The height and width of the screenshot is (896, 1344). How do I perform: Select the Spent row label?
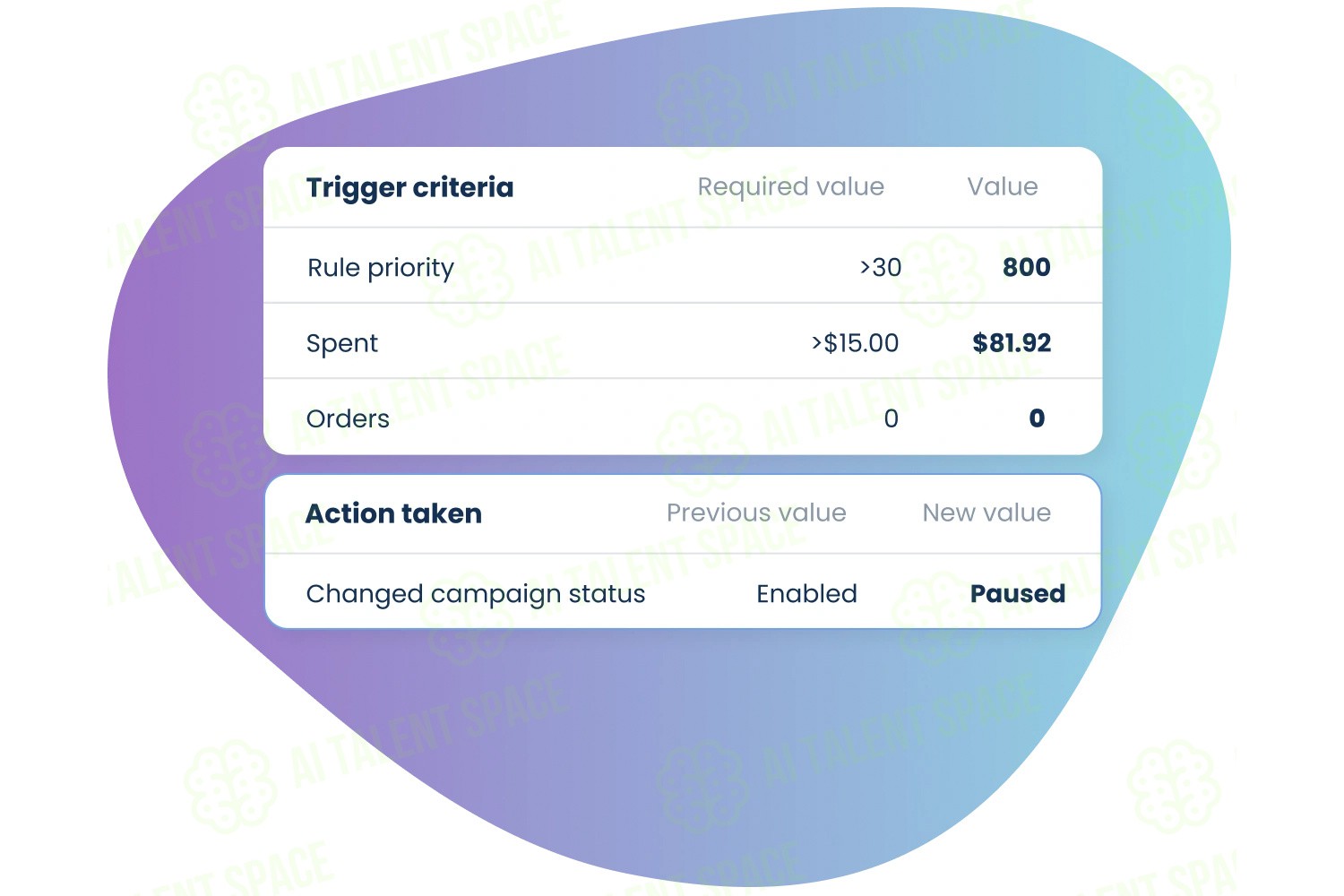coord(342,344)
